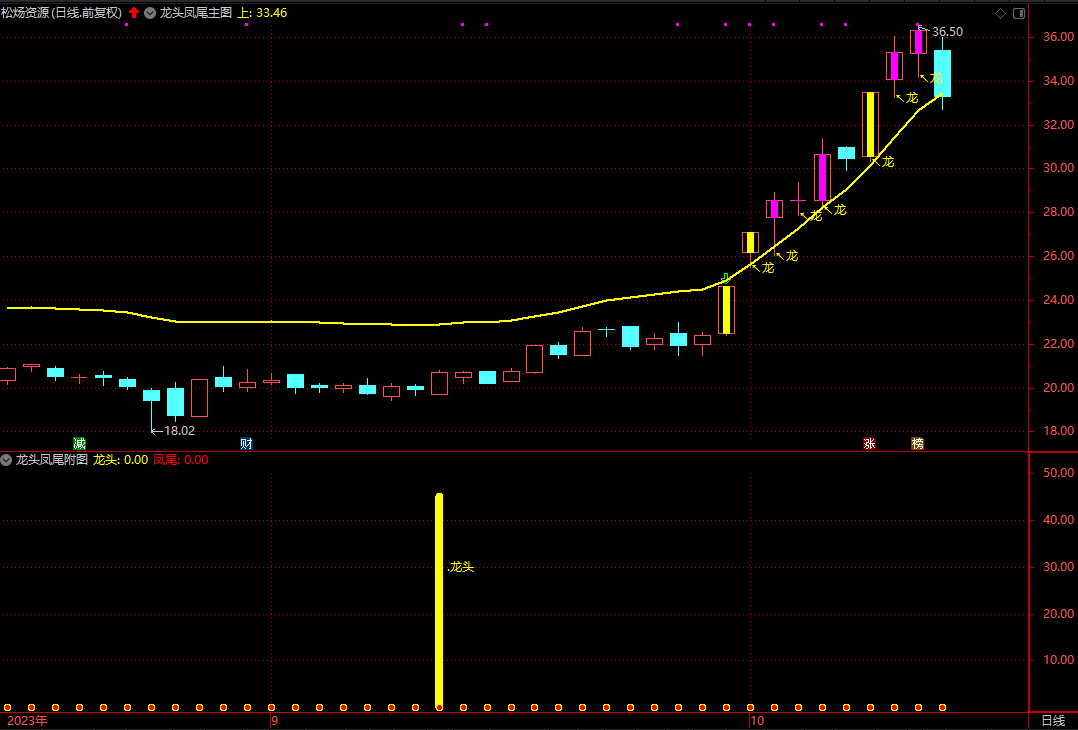The image size is (1078, 730).
Task: Open the 涨 event marker
Action: click(869, 443)
